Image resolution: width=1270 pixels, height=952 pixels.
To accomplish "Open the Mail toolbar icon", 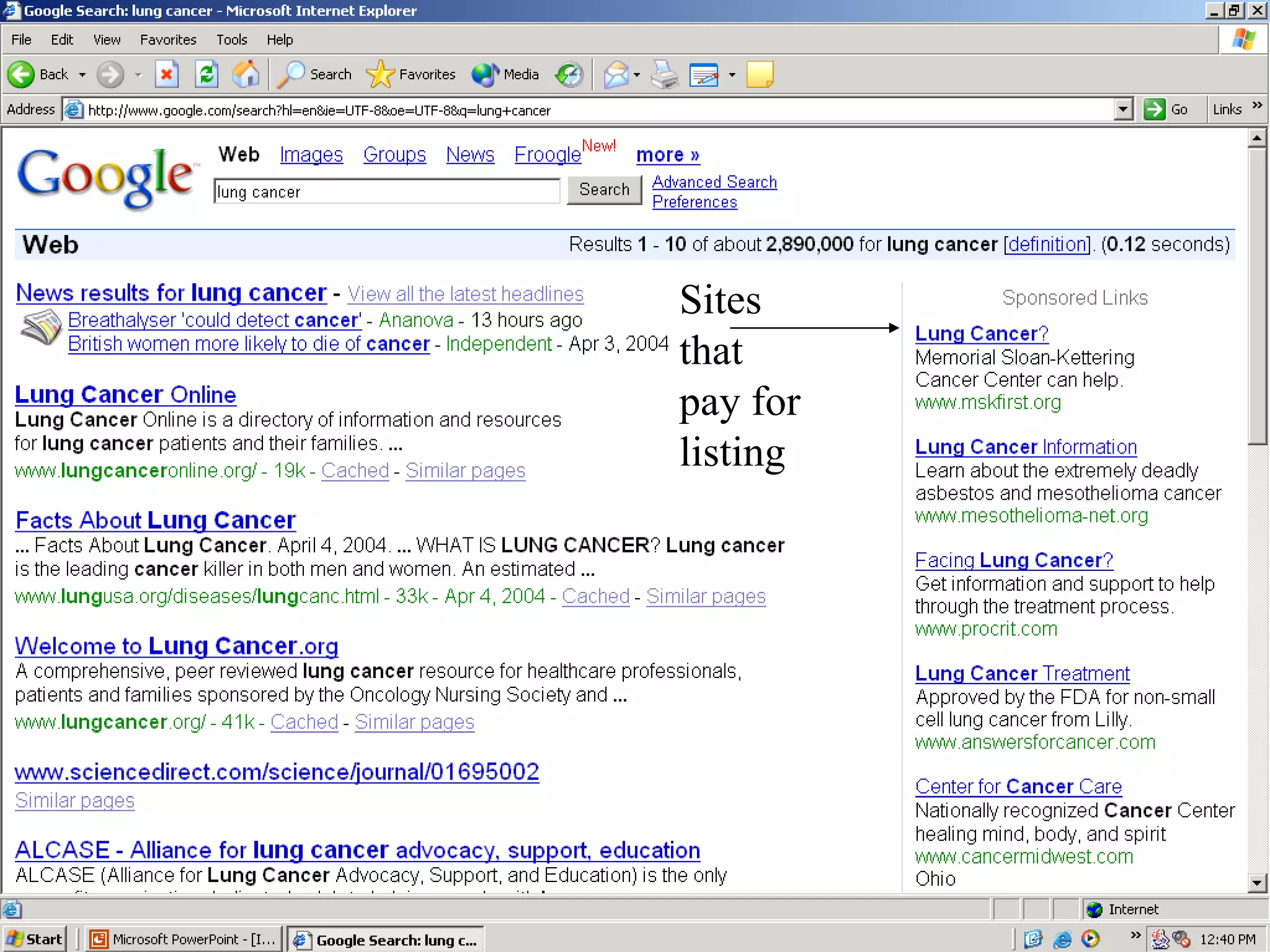I will click(616, 75).
